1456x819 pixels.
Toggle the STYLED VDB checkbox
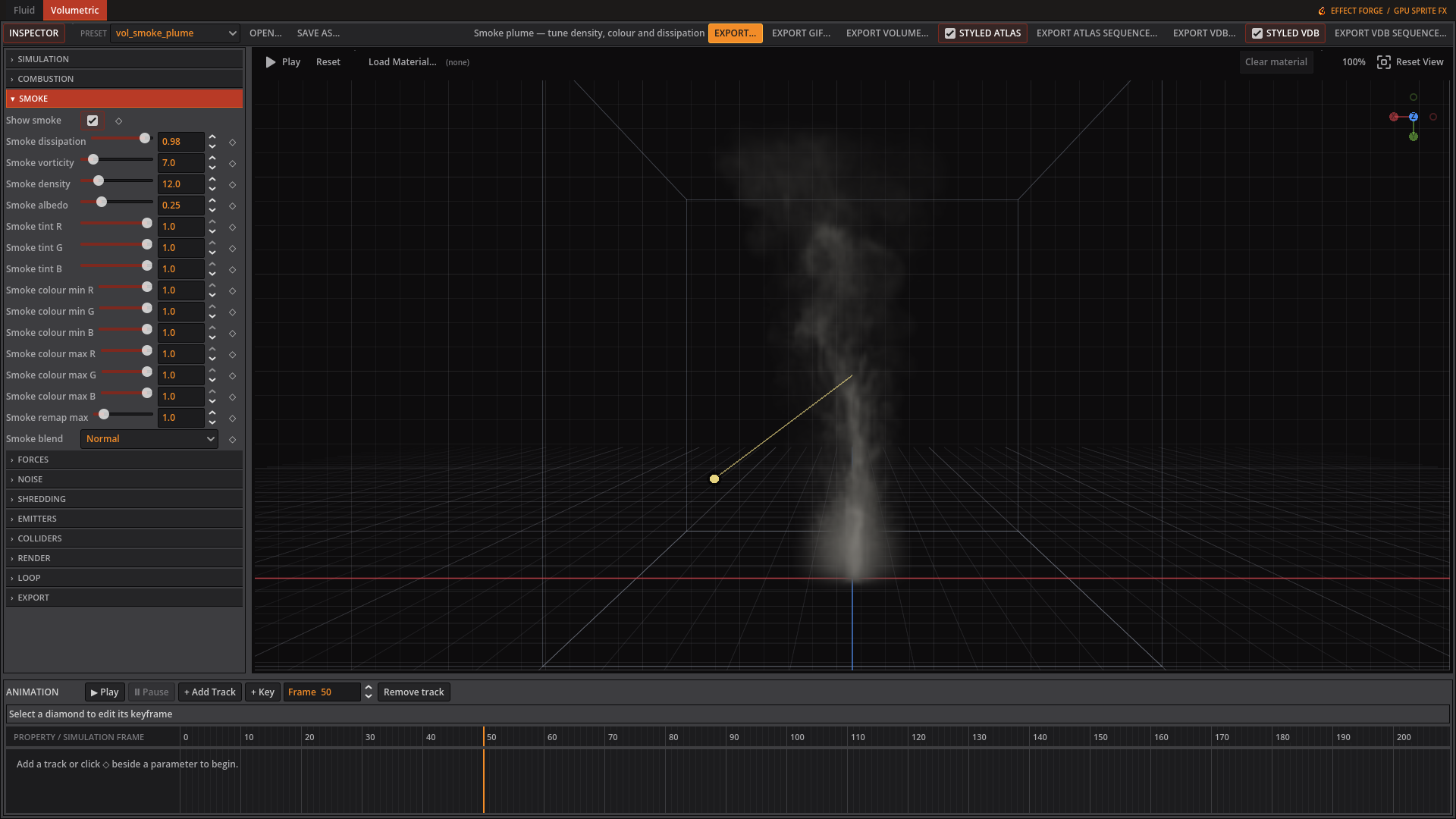1257,33
